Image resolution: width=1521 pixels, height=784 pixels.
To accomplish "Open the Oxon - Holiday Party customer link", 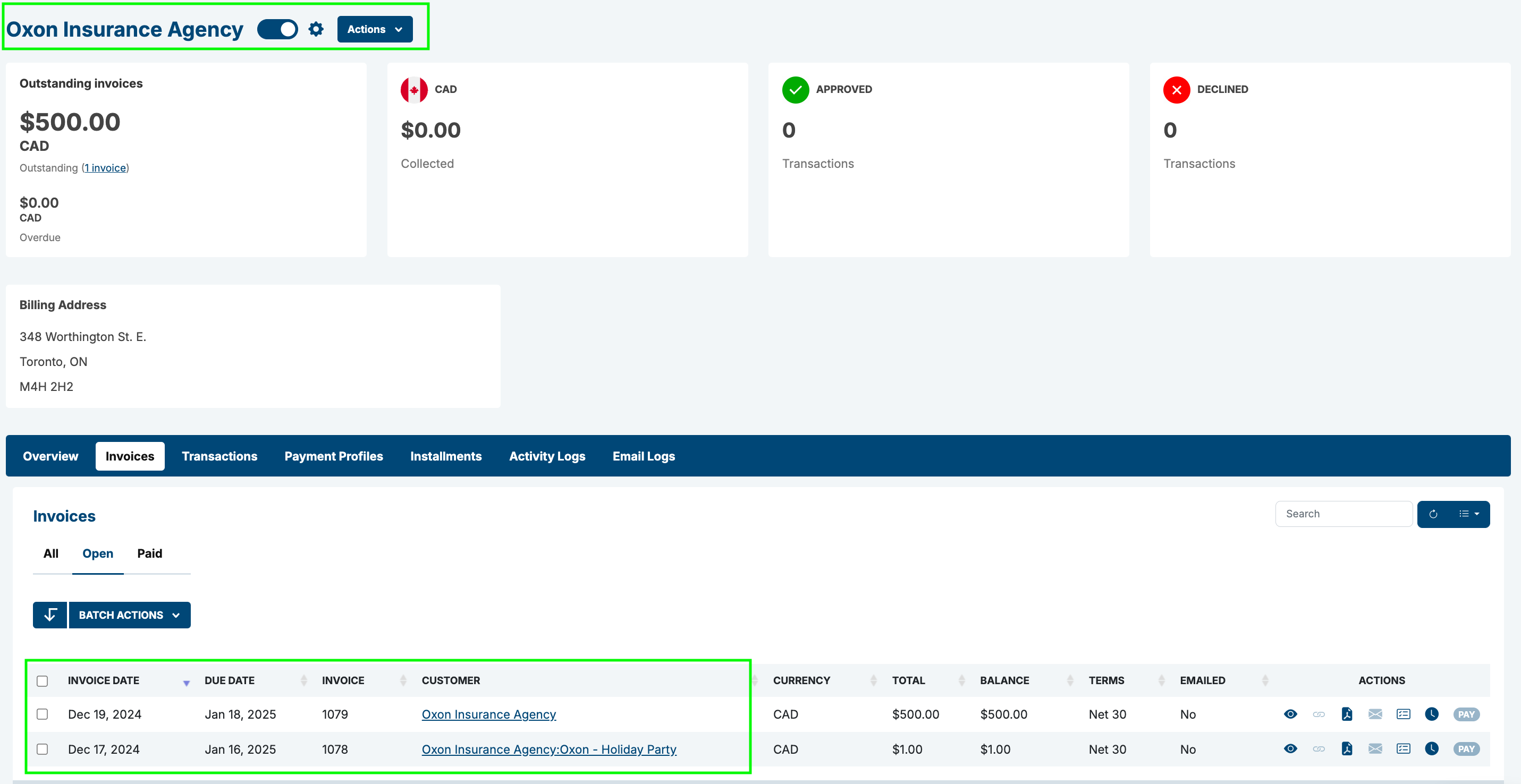I will click(548, 749).
